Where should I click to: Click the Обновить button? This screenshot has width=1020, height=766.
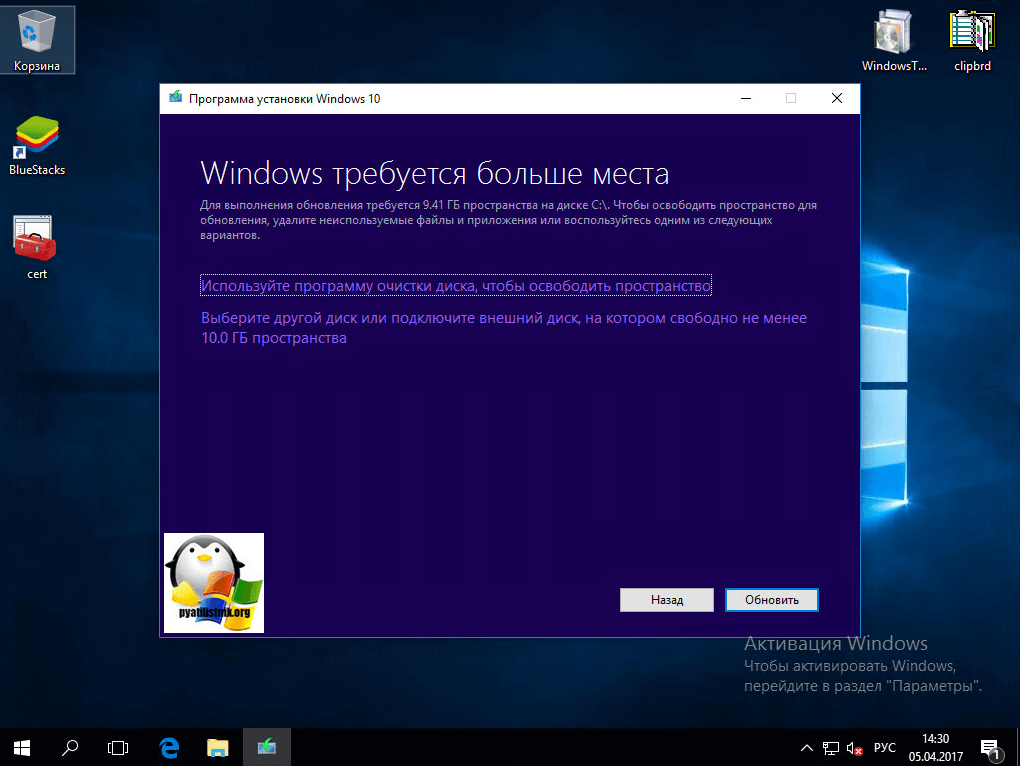[772, 600]
